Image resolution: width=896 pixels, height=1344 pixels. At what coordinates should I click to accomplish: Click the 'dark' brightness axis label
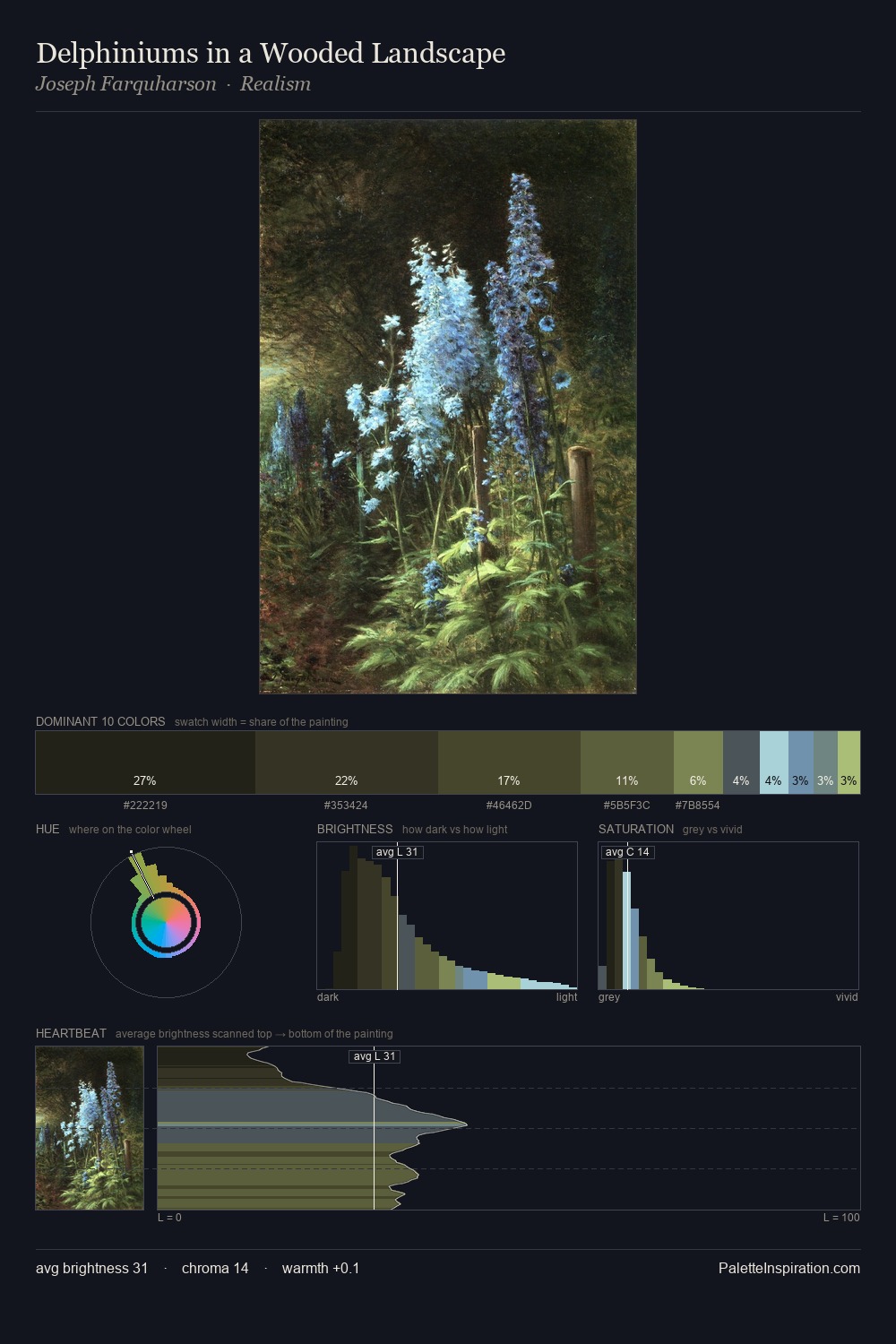click(328, 997)
